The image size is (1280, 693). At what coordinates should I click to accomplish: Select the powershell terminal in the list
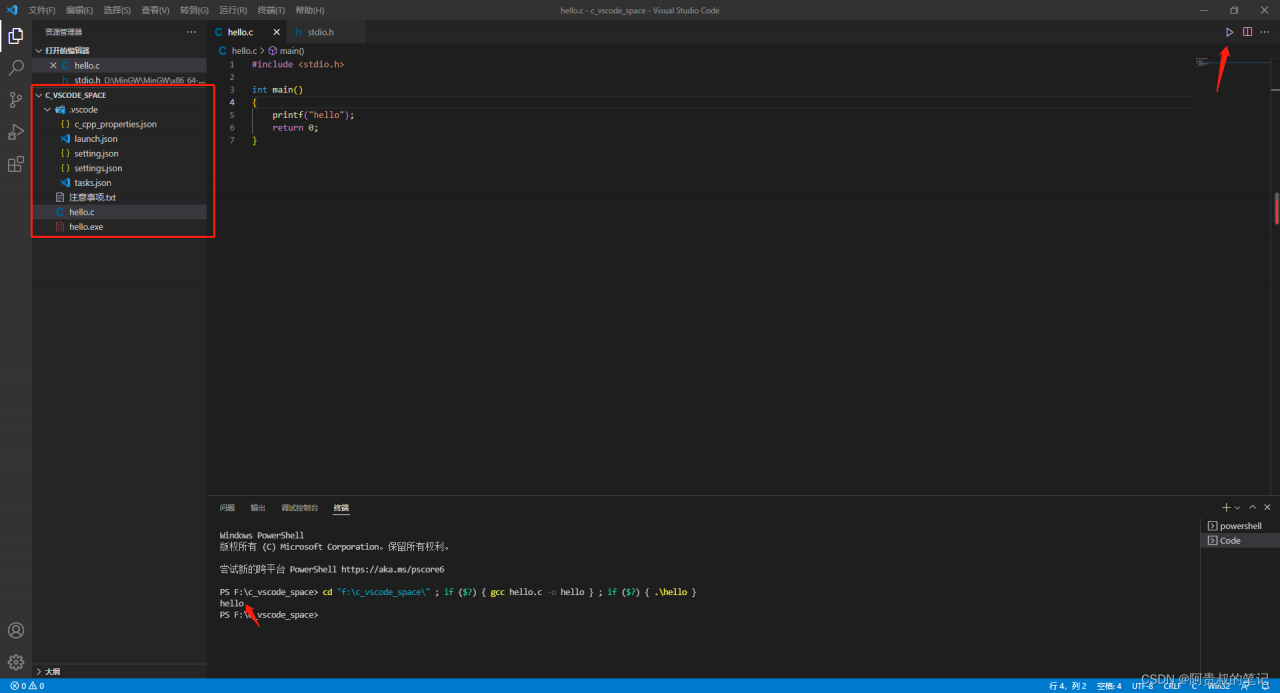click(x=1239, y=526)
